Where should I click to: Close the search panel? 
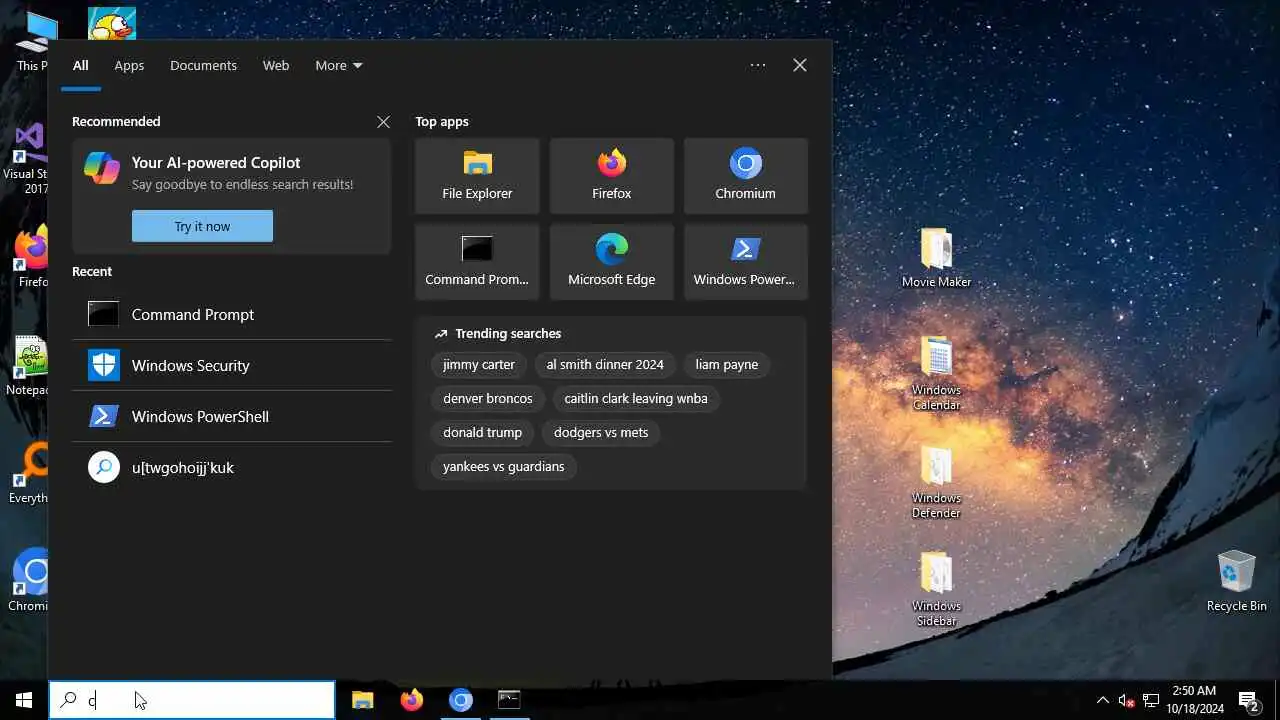pyautogui.click(x=800, y=65)
